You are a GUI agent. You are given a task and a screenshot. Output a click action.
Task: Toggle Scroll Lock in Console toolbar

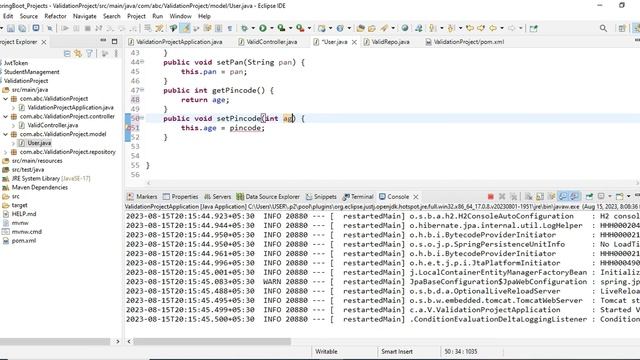[540, 197]
